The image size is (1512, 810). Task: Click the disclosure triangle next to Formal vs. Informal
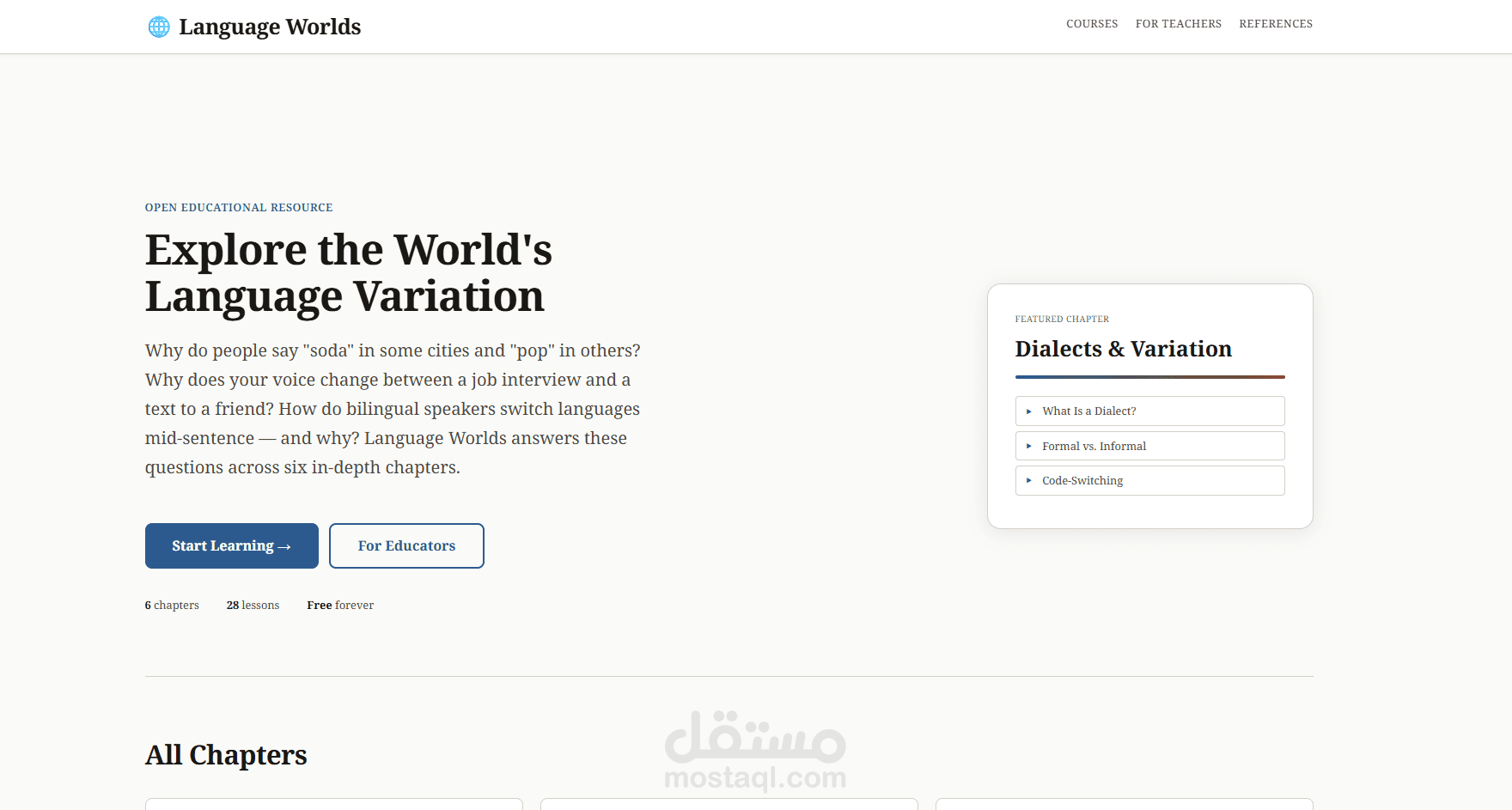click(1029, 446)
